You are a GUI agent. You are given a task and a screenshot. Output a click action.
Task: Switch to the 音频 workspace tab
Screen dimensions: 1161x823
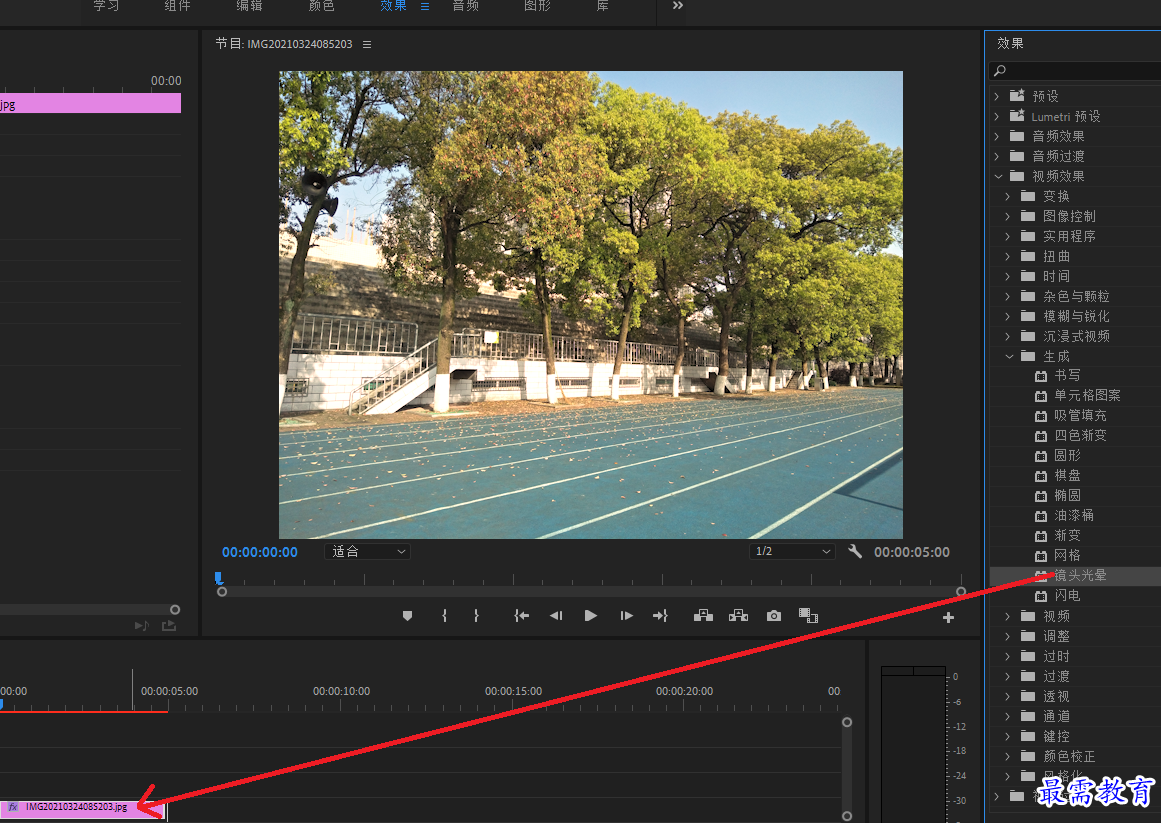pos(466,6)
